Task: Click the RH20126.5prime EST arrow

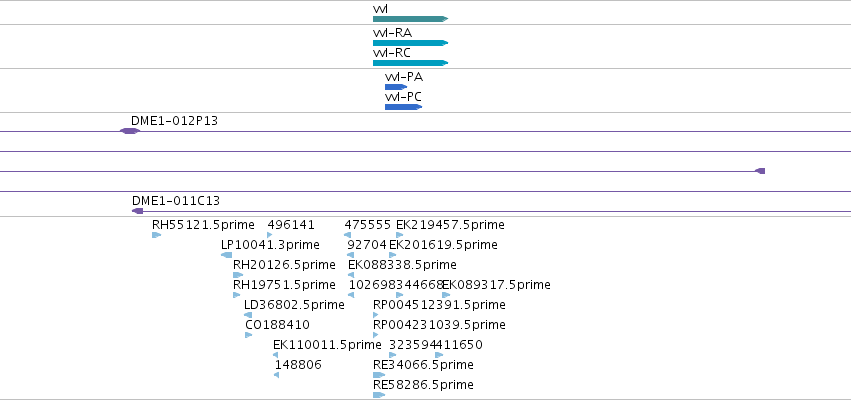Action: pyautogui.click(x=238, y=275)
